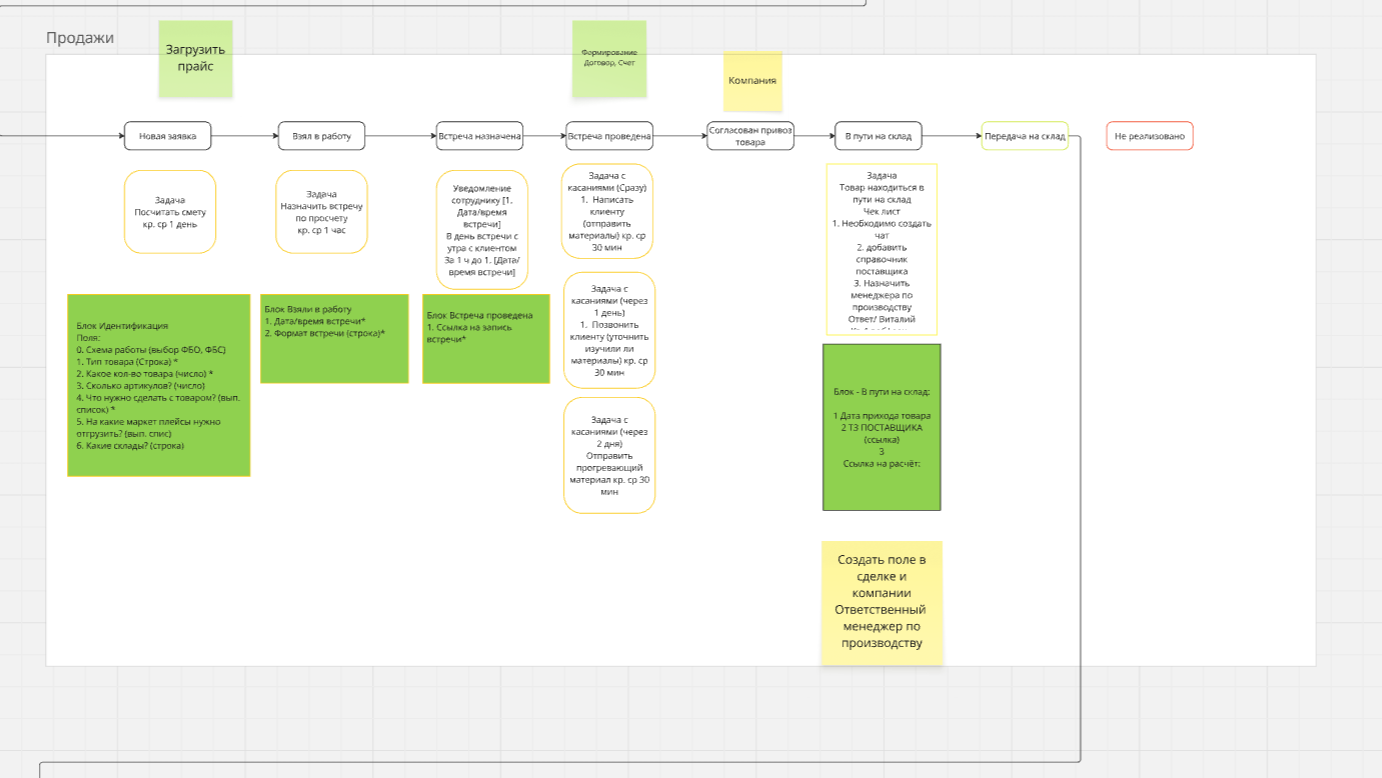1382x778 pixels.
Task: Select the 'Отправить прогревающий материал' task bubble
Action: point(610,456)
